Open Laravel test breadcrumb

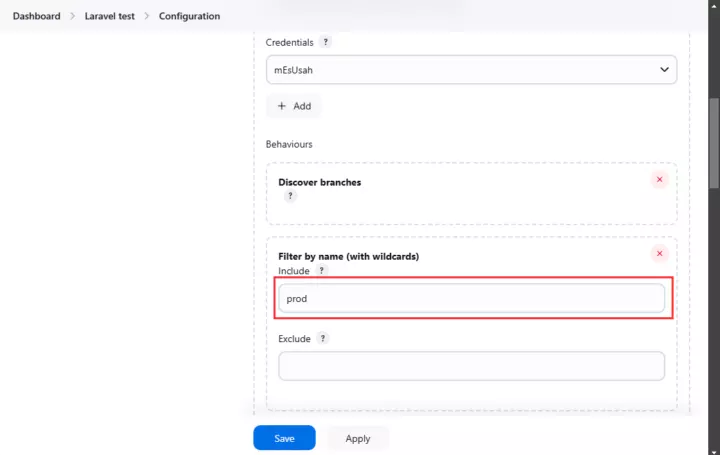pyautogui.click(x=110, y=16)
